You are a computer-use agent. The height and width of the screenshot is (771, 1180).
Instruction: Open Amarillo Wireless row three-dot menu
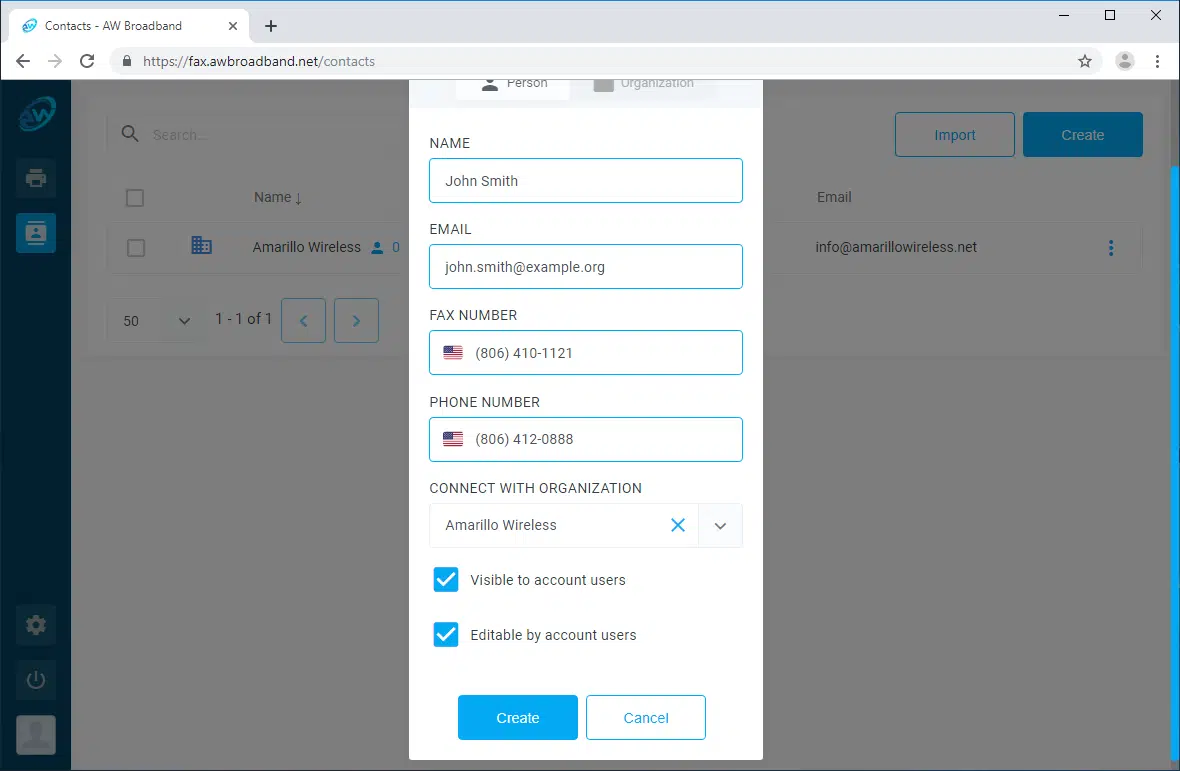click(1111, 247)
